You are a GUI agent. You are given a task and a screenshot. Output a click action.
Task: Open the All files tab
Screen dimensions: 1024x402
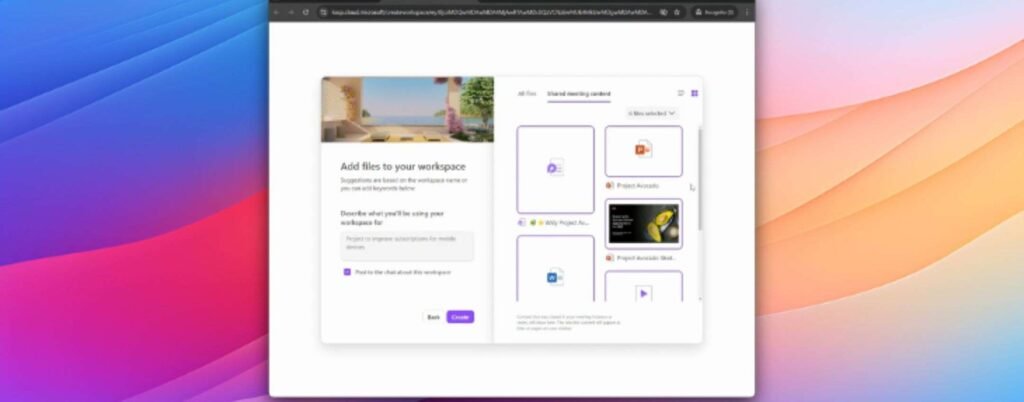(x=526, y=93)
